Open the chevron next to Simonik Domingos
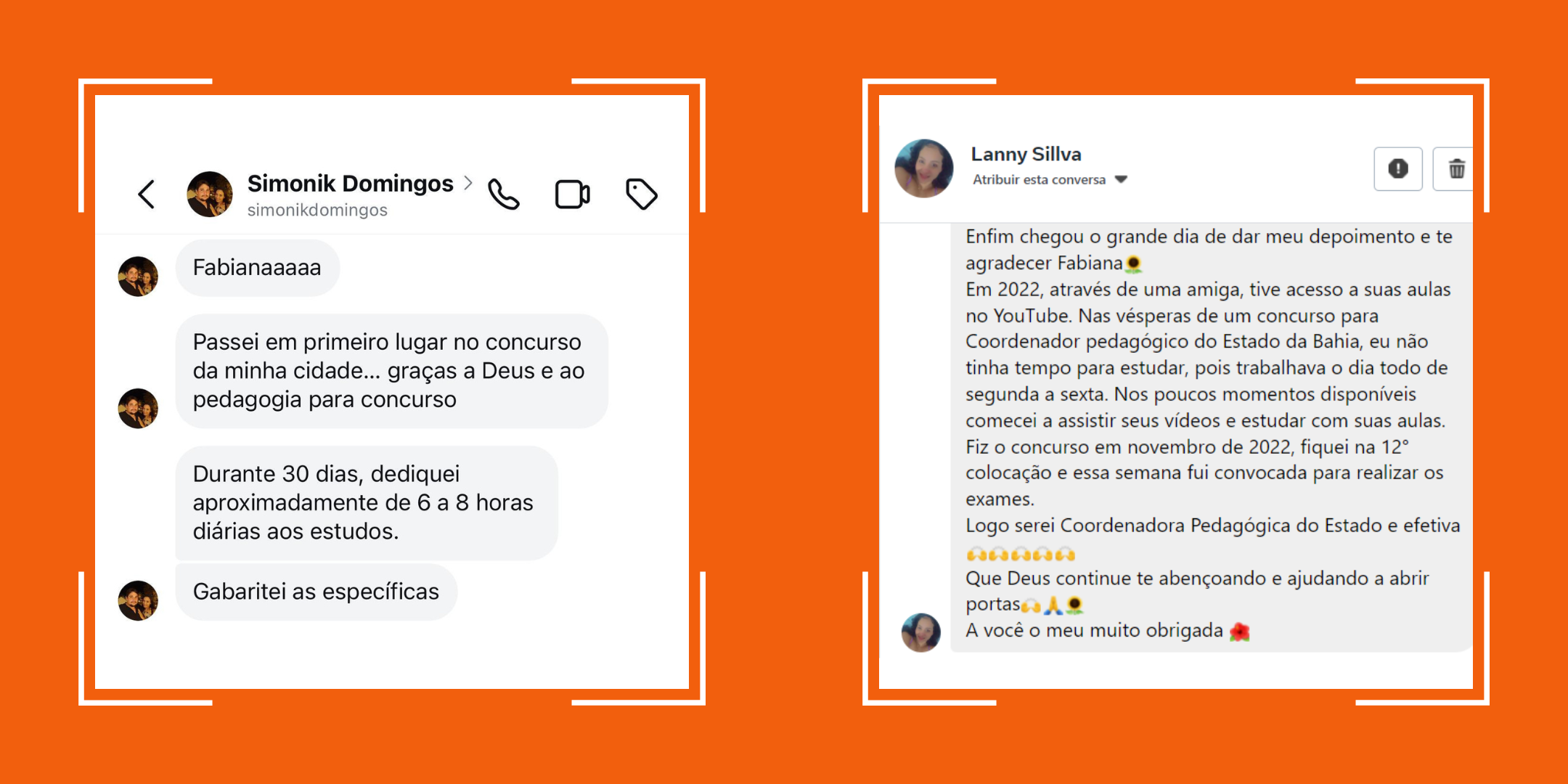 468,183
